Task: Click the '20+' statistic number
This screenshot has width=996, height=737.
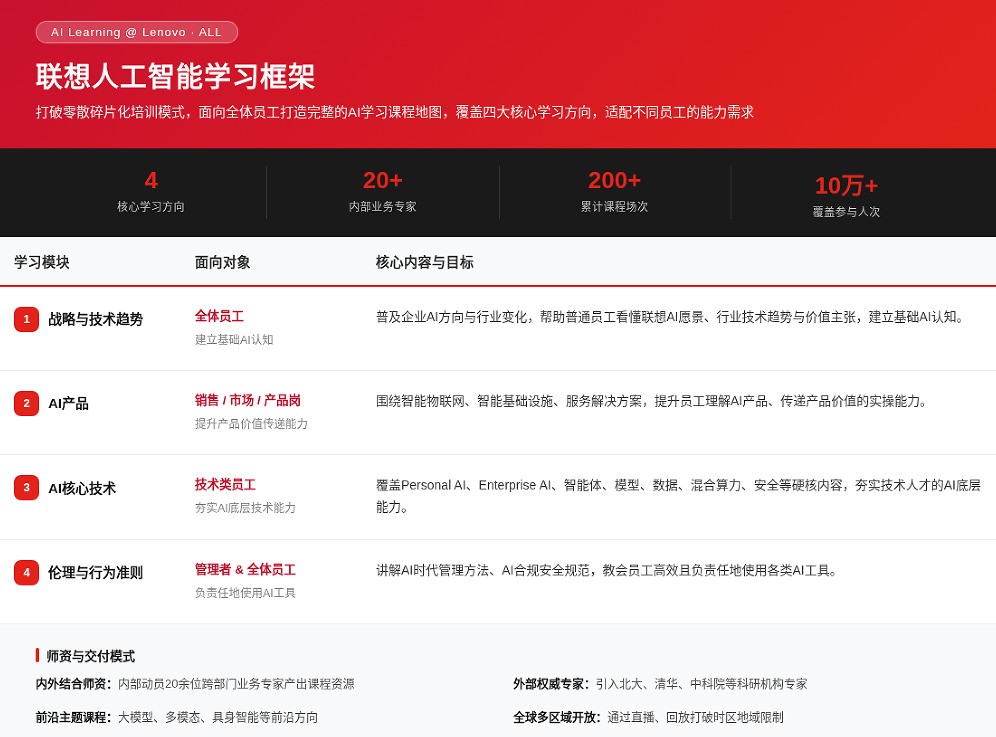Action: [x=382, y=180]
